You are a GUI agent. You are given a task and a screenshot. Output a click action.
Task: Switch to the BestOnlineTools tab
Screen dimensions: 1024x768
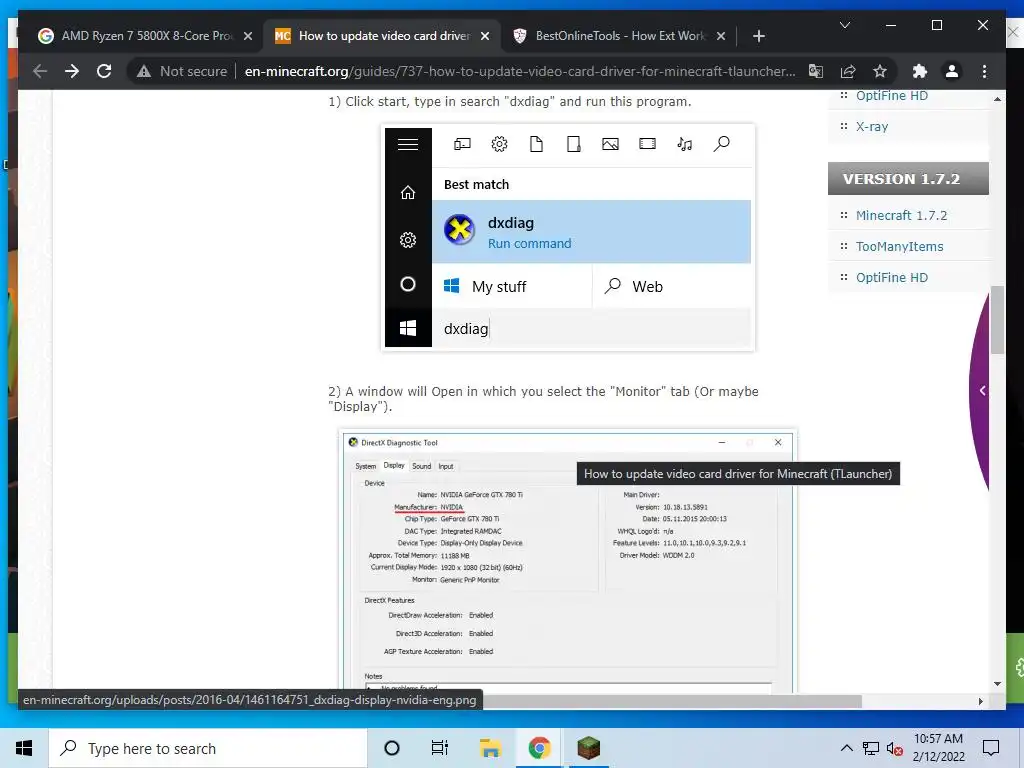(619, 36)
